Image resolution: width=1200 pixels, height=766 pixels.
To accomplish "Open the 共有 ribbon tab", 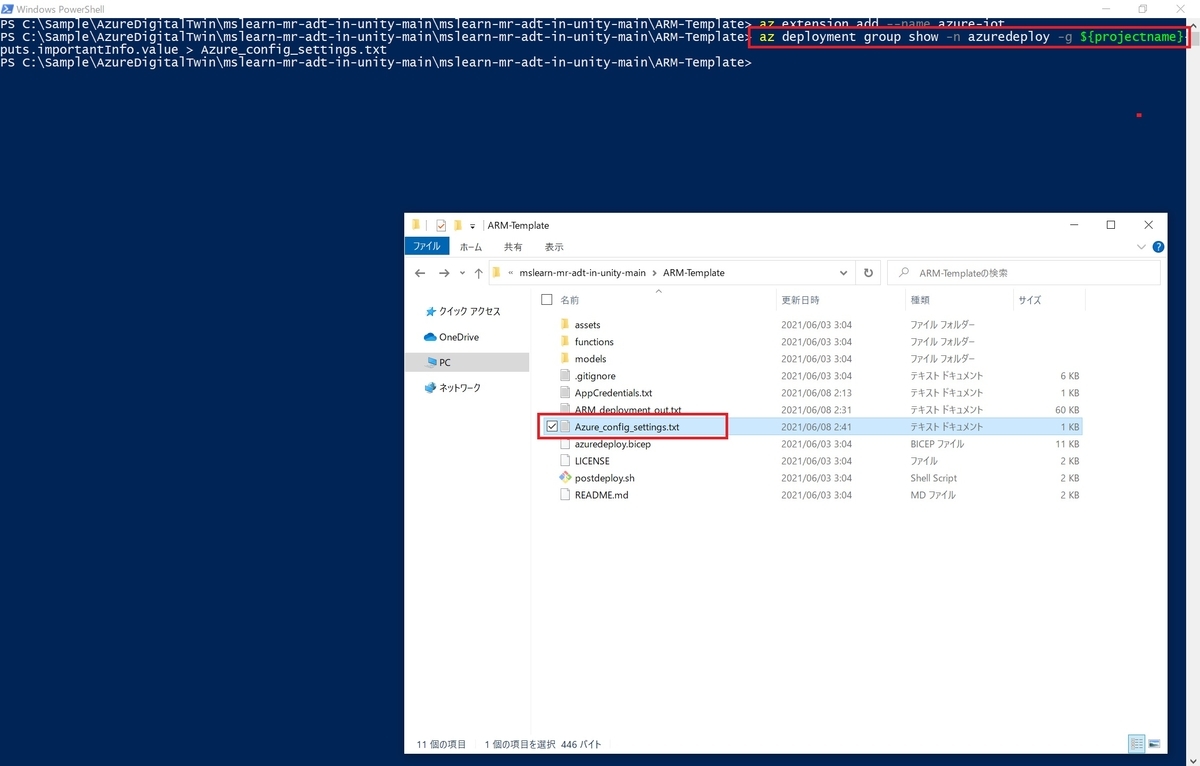I will click(x=513, y=247).
